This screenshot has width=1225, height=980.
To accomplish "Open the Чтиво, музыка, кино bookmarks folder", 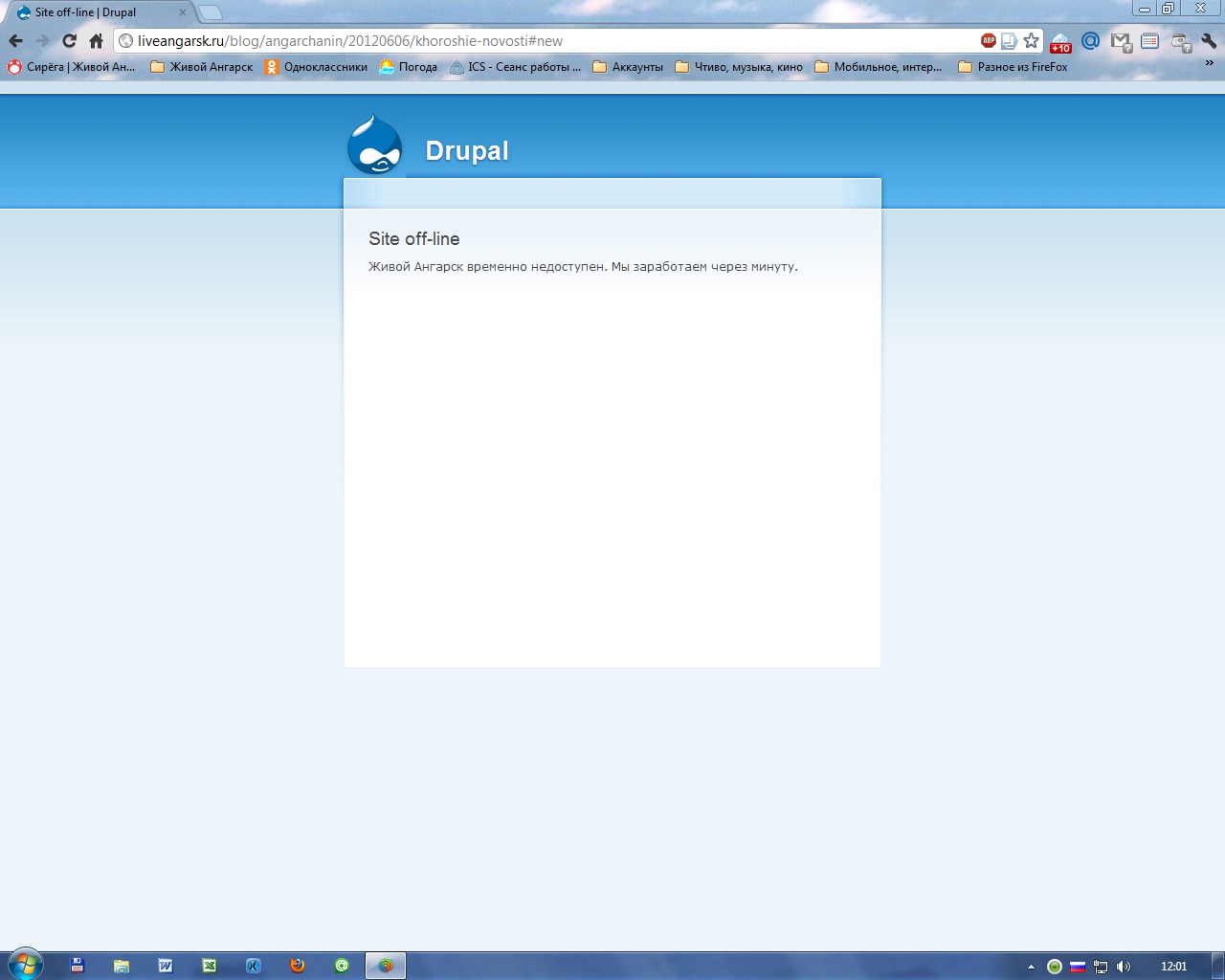I will coord(739,67).
